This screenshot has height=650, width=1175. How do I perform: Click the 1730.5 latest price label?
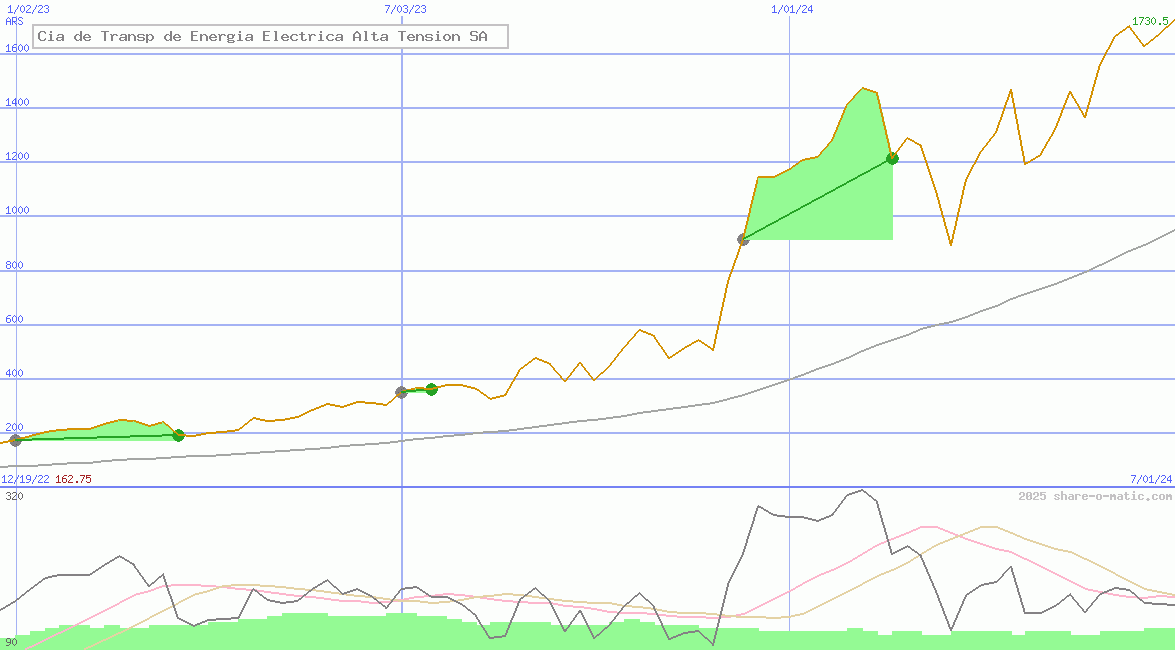(x=1150, y=21)
